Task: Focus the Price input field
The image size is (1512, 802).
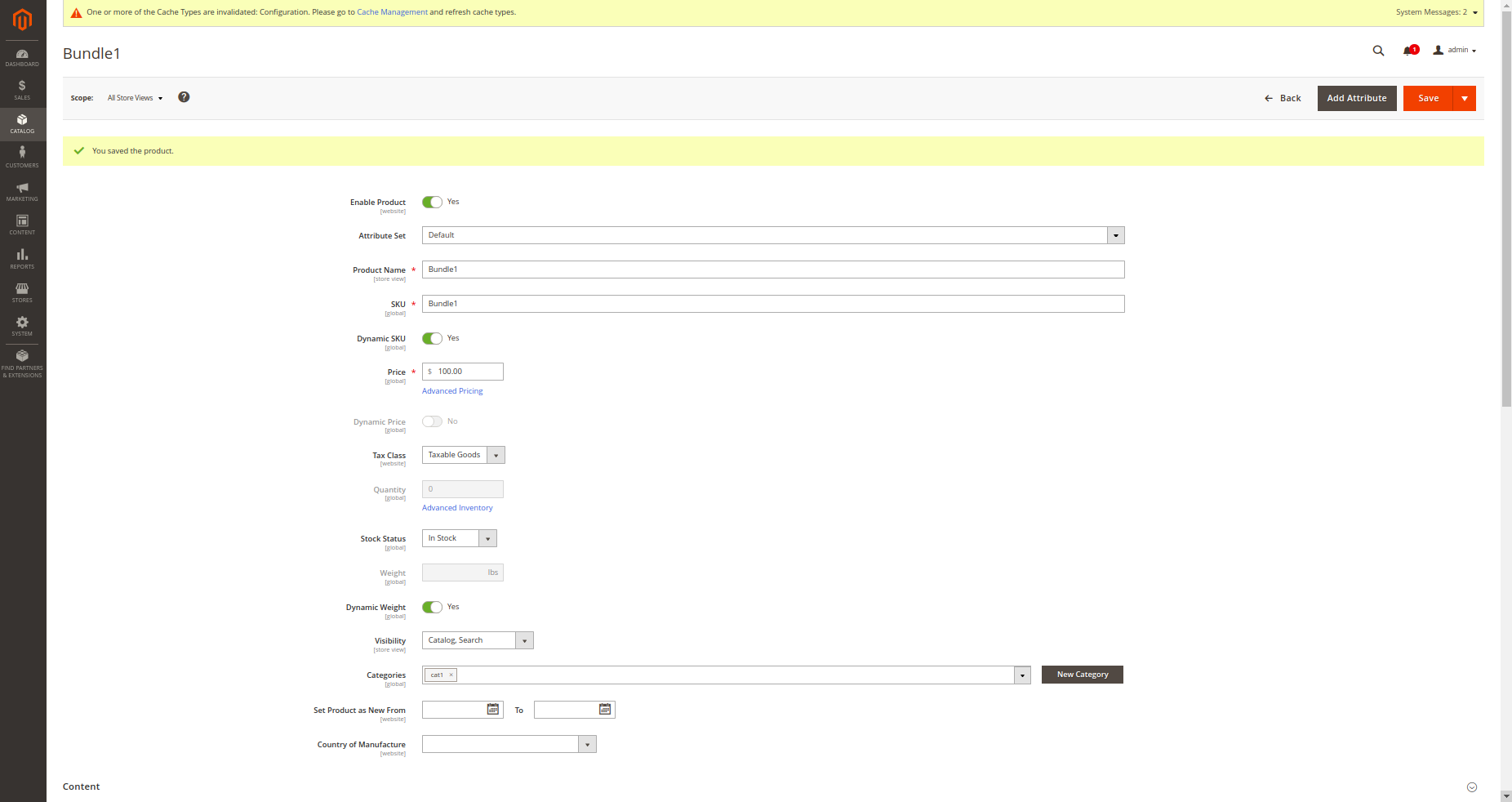Action: pyautogui.click(x=463, y=372)
